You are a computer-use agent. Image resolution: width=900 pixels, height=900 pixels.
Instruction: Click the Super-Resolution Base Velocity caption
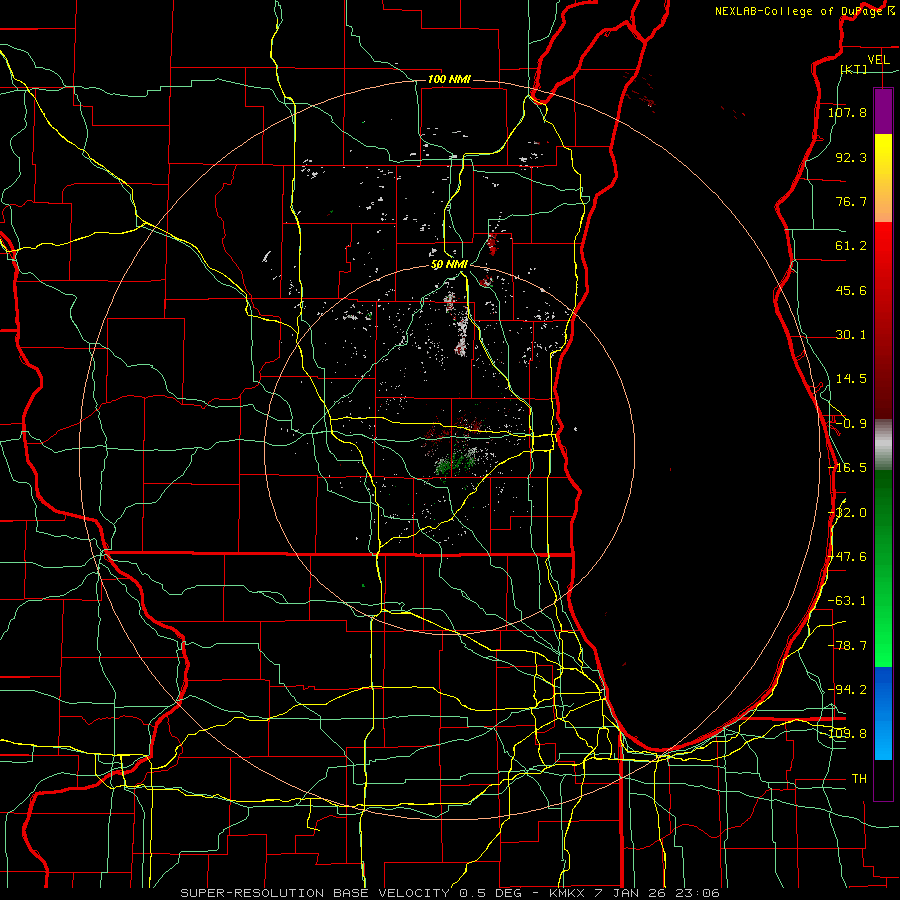(x=449, y=893)
